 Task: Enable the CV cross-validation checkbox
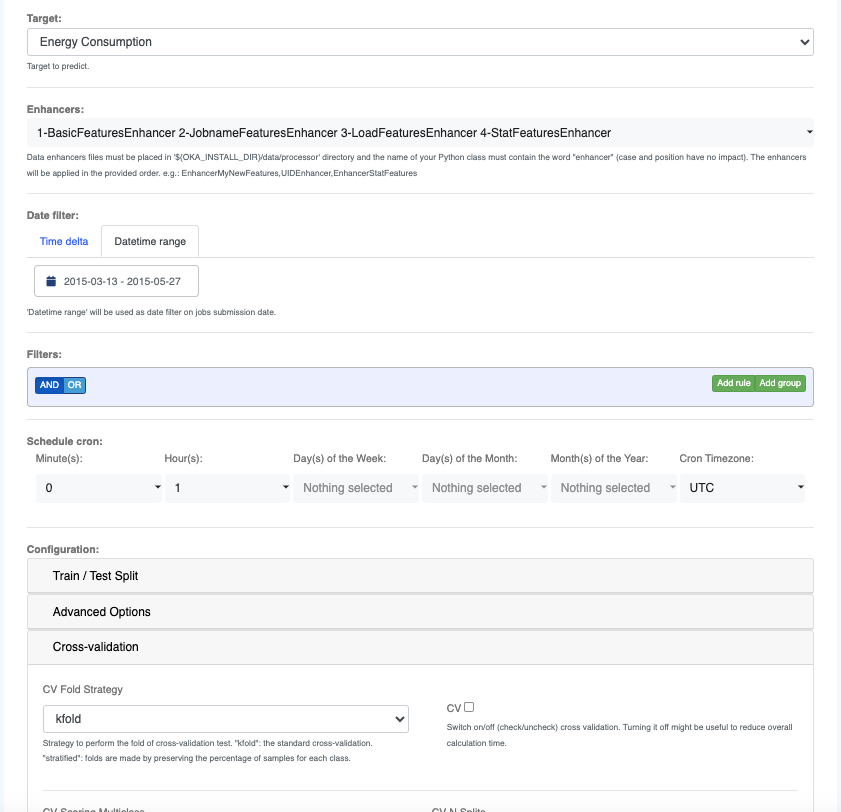point(469,707)
